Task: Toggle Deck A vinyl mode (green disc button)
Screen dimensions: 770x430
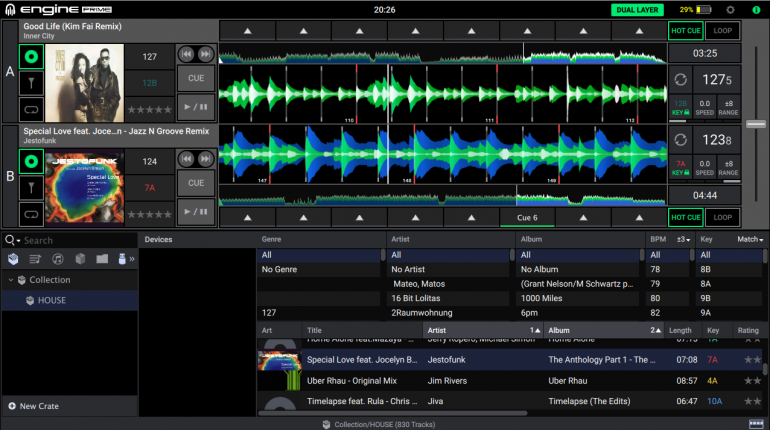Action: click(31, 56)
